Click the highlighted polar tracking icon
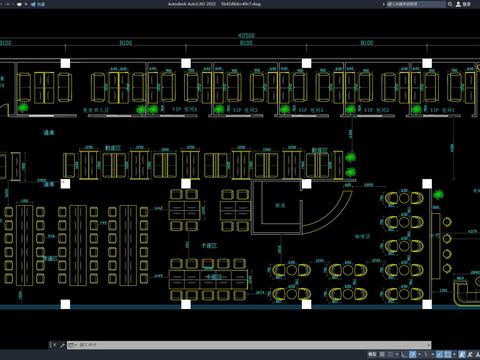 tap(412, 354)
